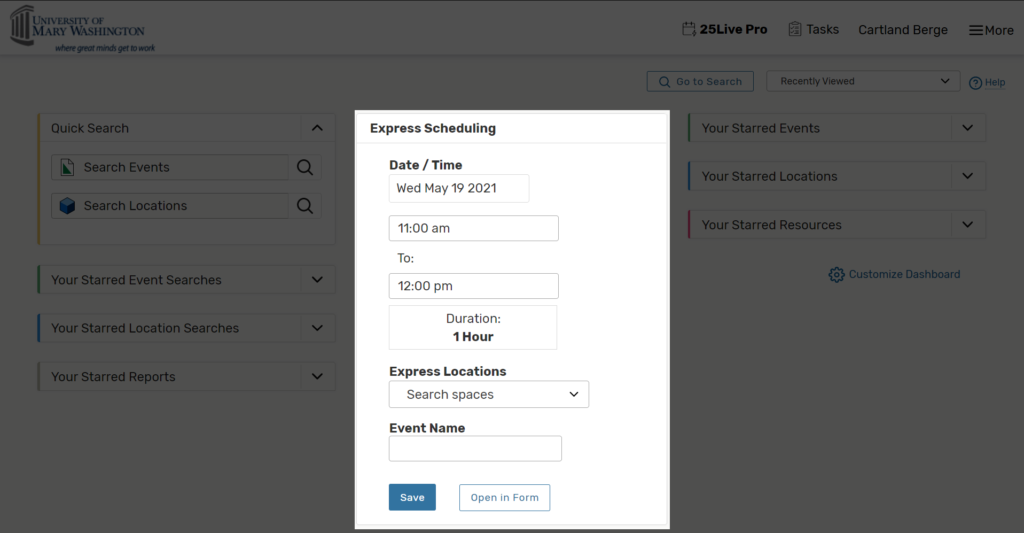Open the Tasks clipboard icon

pos(795,29)
